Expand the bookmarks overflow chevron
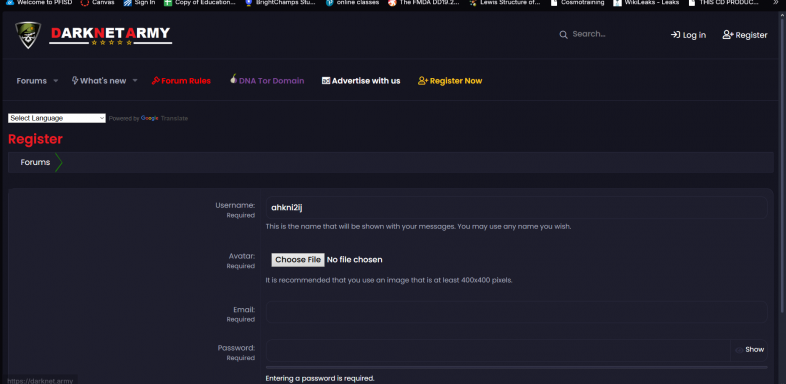The width and height of the screenshot is (786, 384). pos(776,3)
